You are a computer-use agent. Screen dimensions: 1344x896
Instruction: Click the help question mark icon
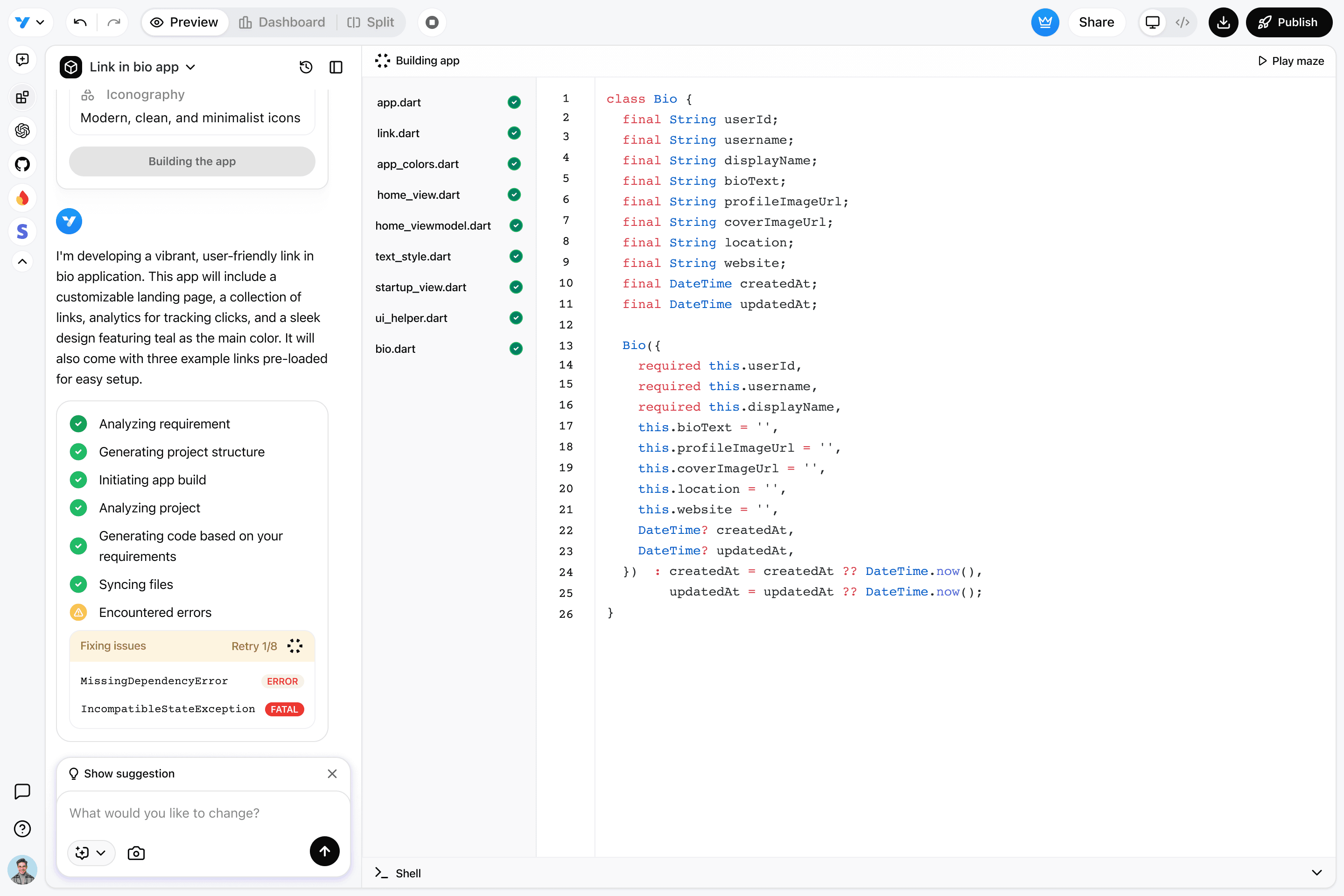pyautogui.click(x=22, y=829)
